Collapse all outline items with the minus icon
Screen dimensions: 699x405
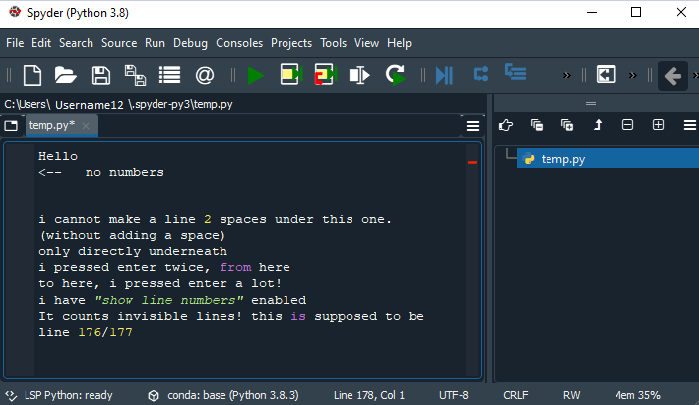coord(627,125)
